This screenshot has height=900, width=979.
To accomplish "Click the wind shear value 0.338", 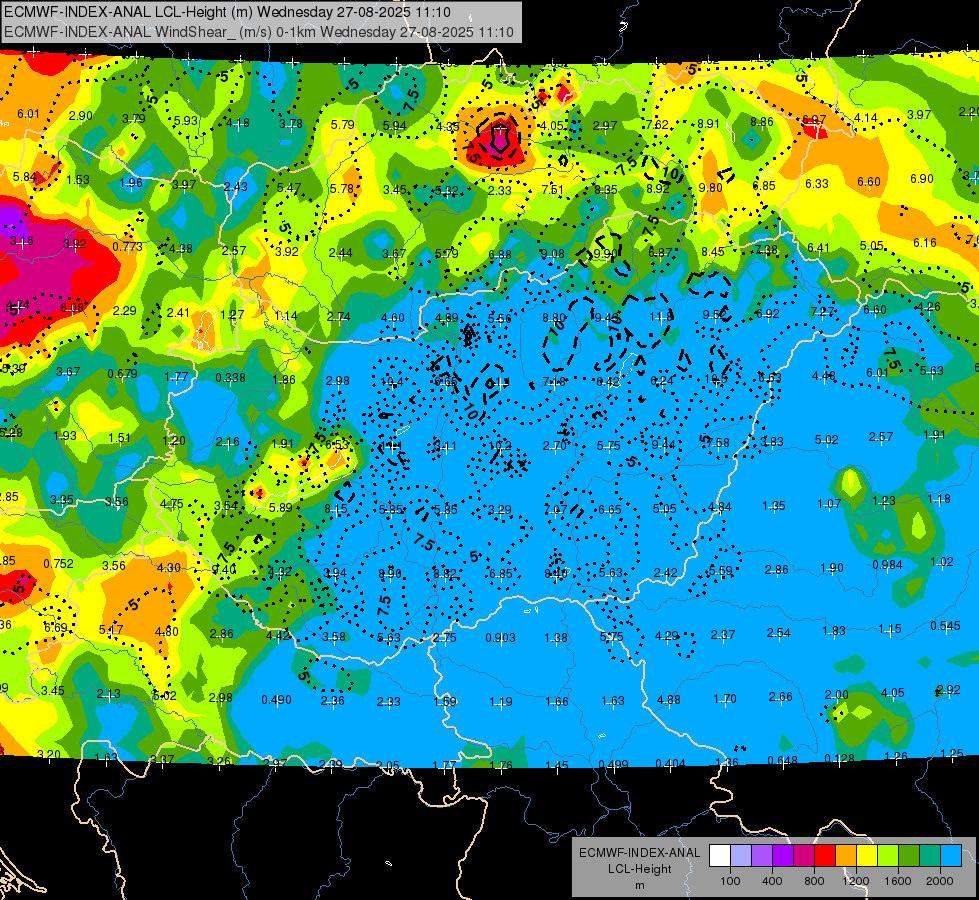I will coord(230,378).
